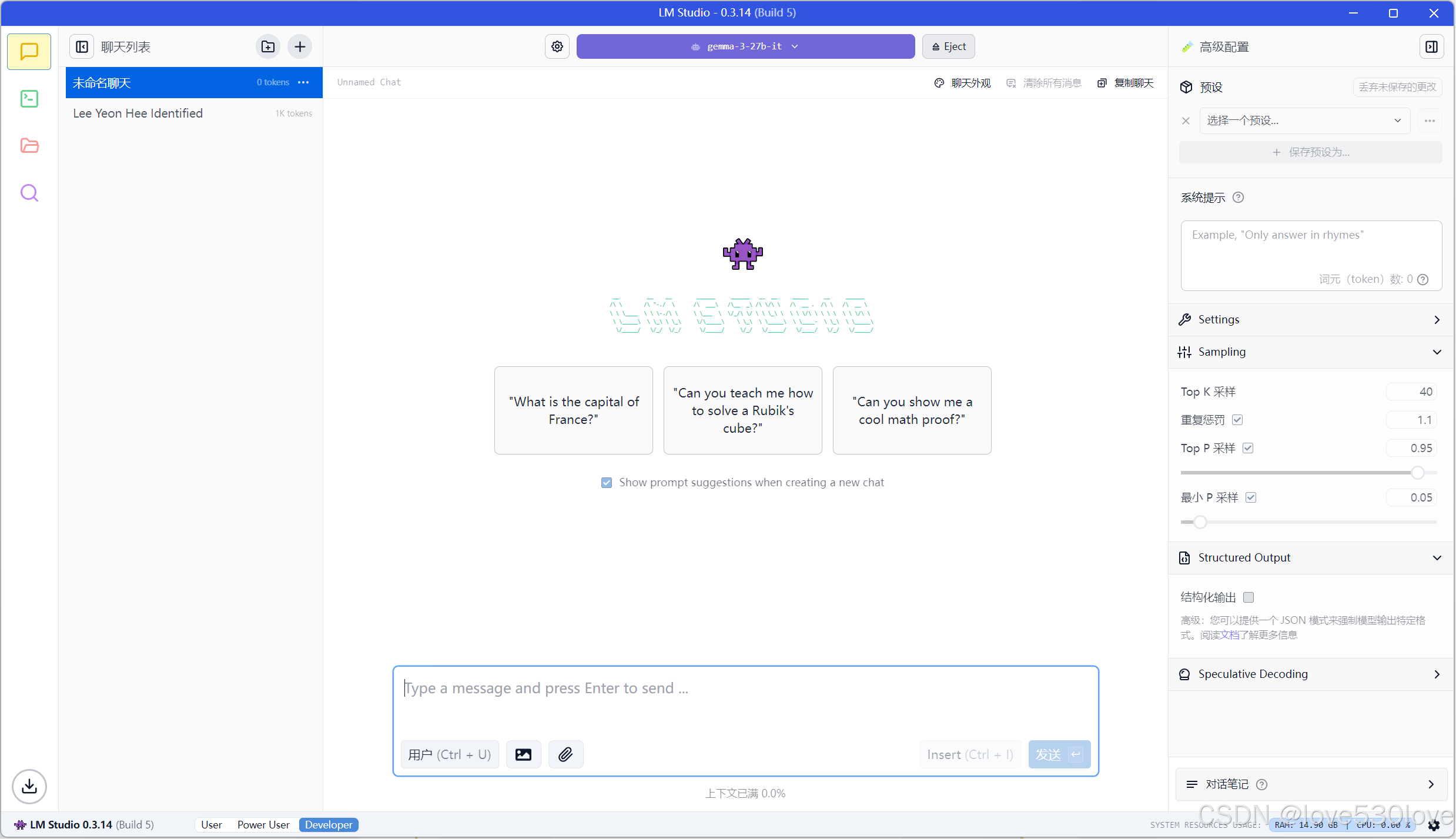Click 保存预设为 button
This screenshot has height=839, width=1456.
point(1310,152)
